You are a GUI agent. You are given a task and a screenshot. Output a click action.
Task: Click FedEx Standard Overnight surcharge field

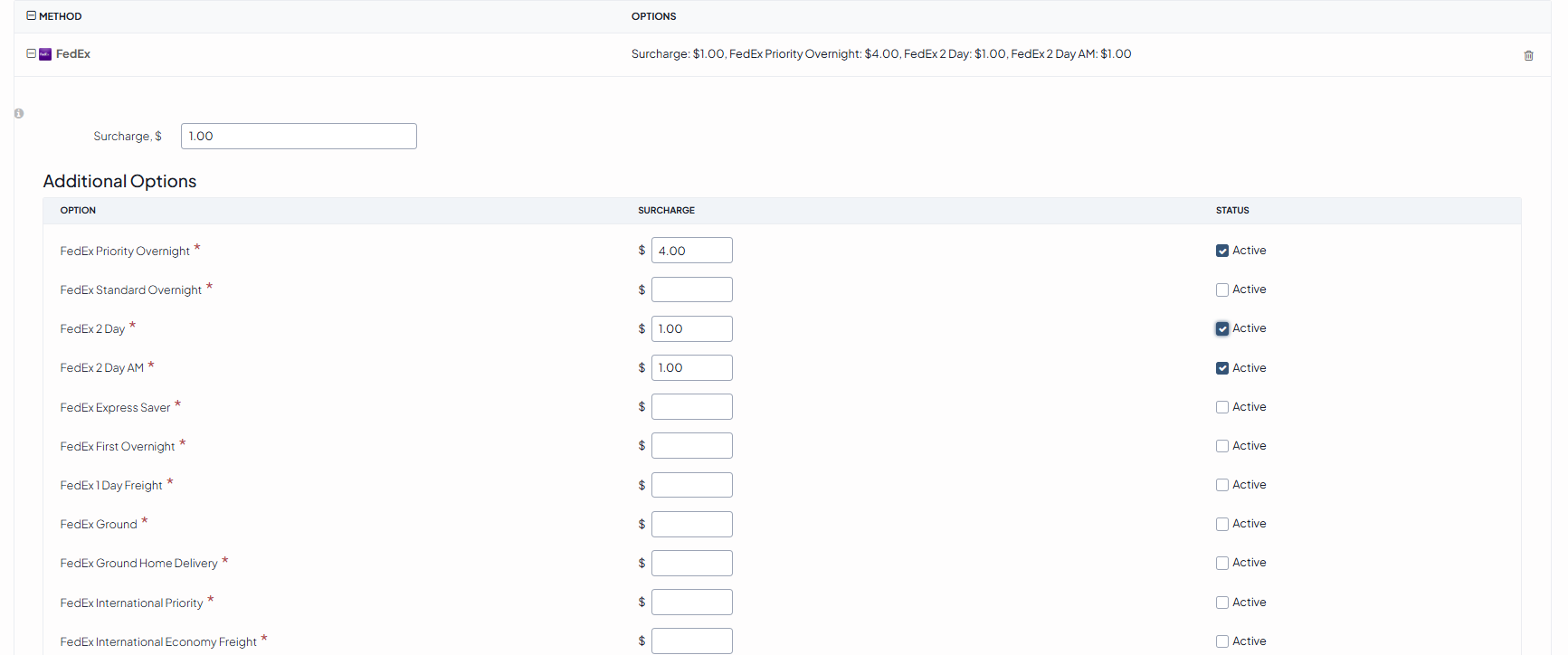click(691, 290)
